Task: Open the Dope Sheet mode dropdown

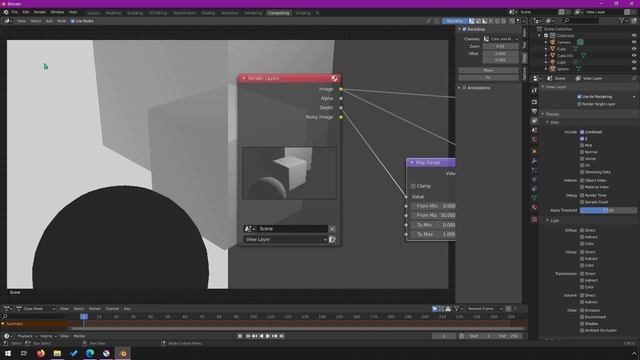Action: pyautogui.click(x=36, y=309)
